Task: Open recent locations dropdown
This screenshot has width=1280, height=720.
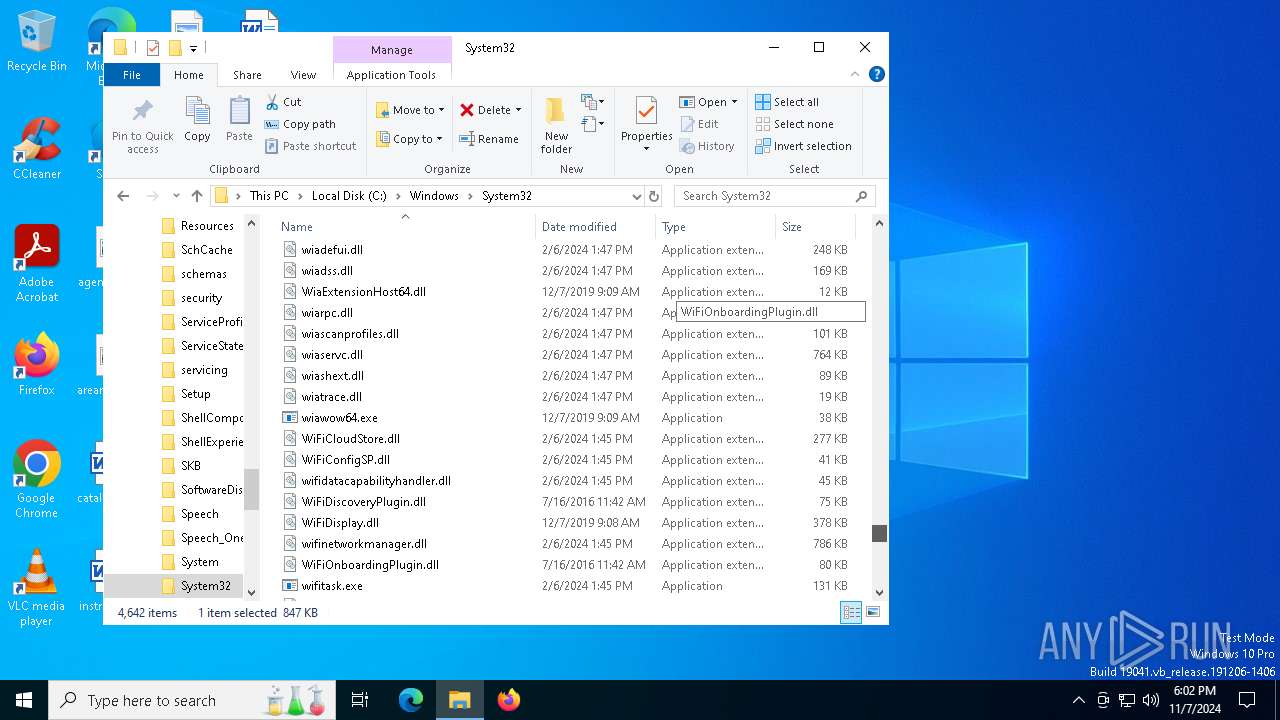Action: click(176, 196)
